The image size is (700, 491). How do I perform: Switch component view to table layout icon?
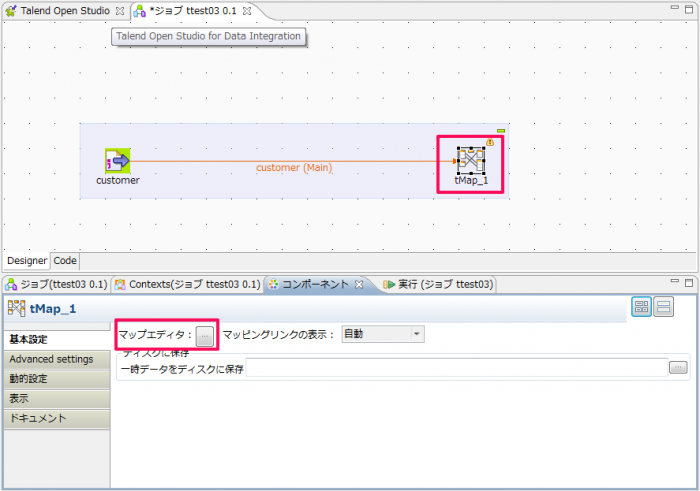point(642,307)
